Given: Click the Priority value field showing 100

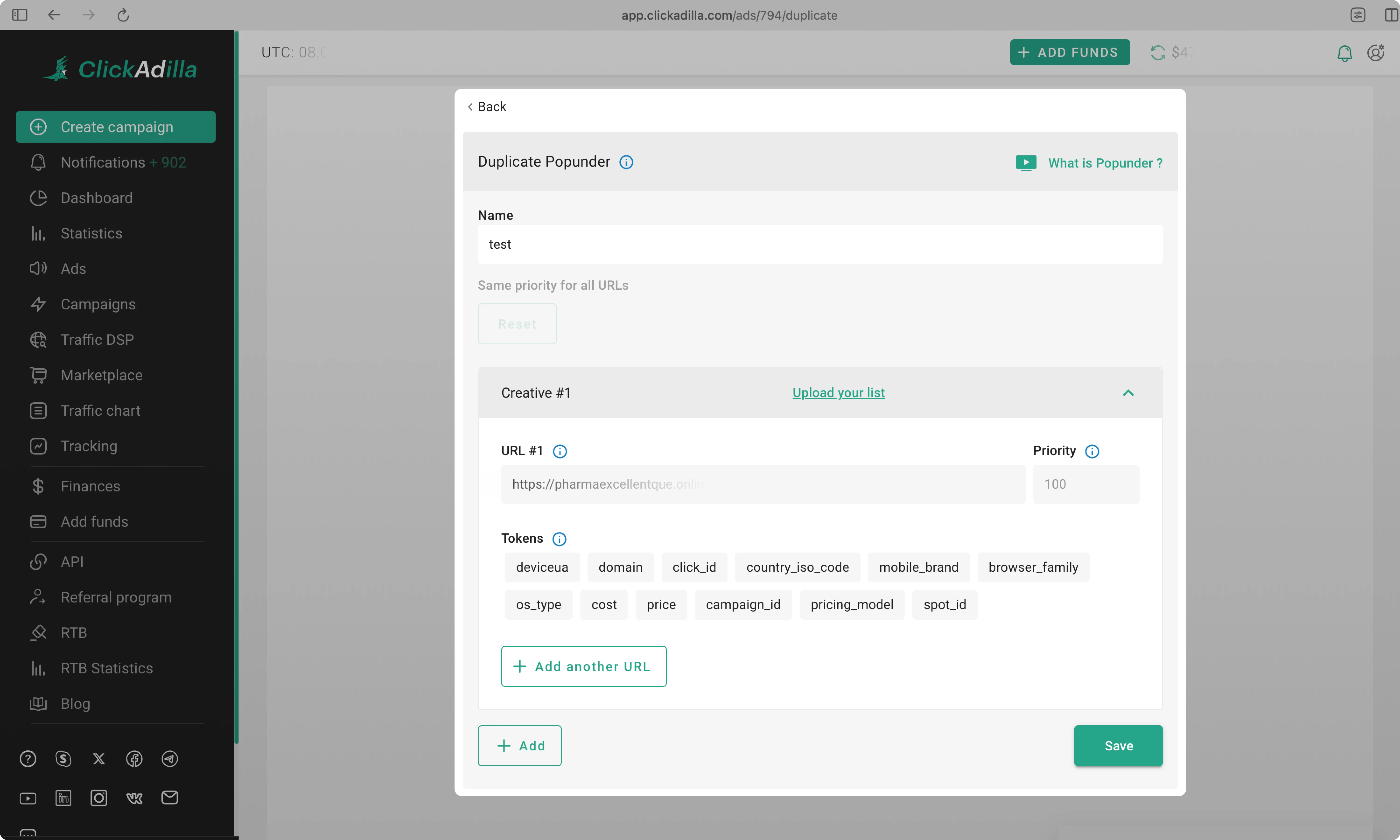Looking at the screenshot, I should pos(1086,484).
